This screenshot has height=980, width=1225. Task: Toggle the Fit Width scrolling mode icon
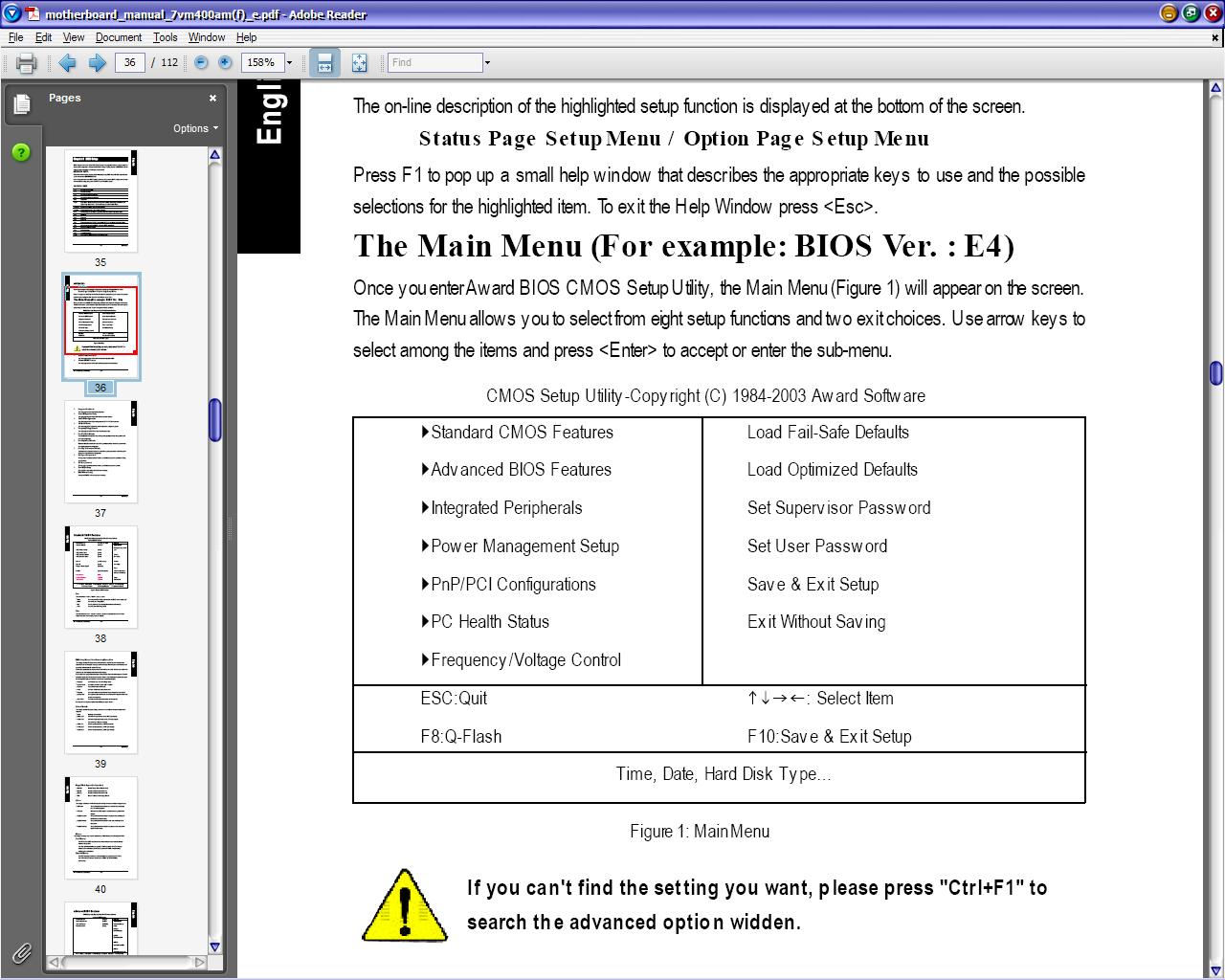coord(324,63)
